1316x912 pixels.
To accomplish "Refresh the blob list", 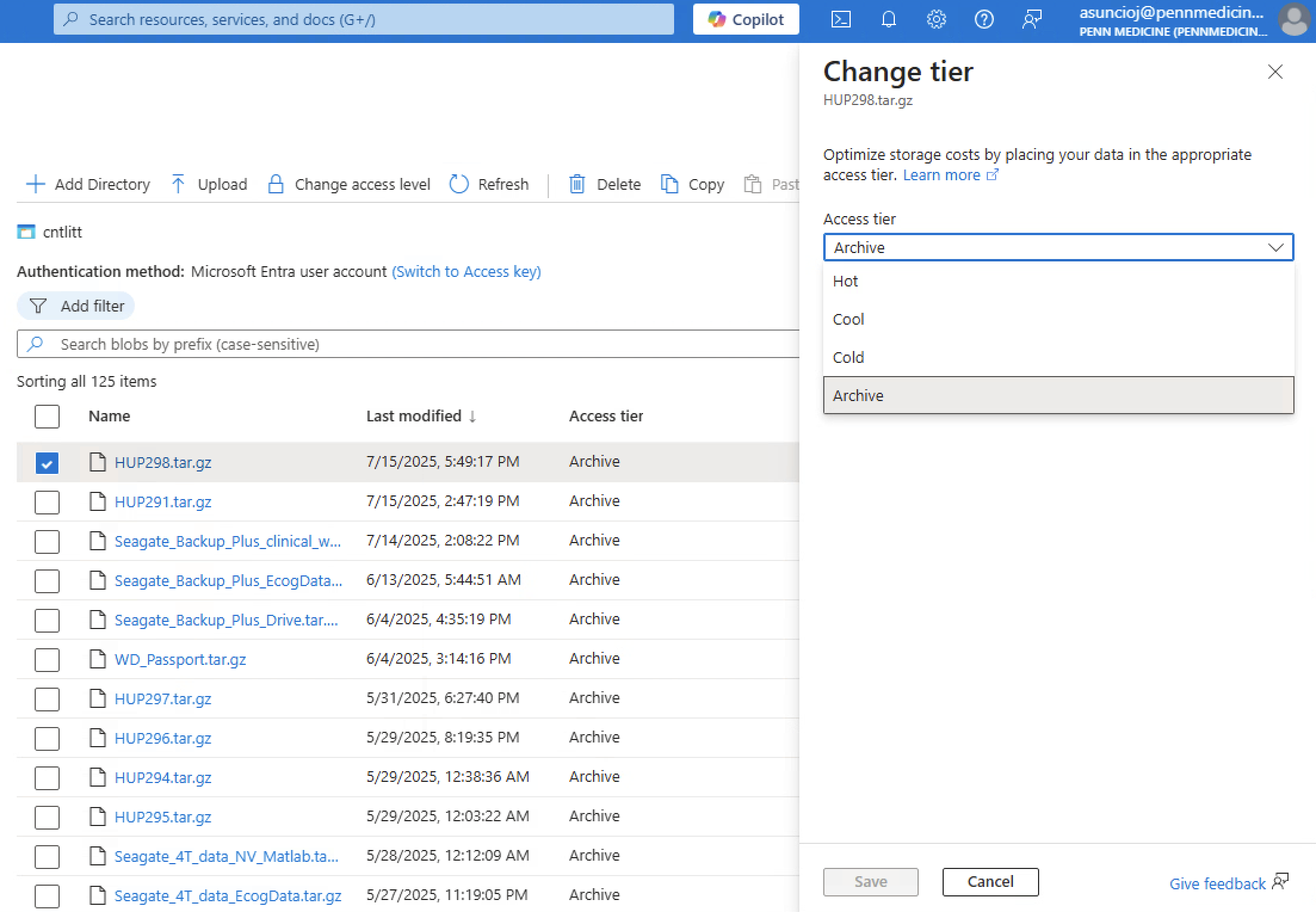I will click(x=489, y=184).
